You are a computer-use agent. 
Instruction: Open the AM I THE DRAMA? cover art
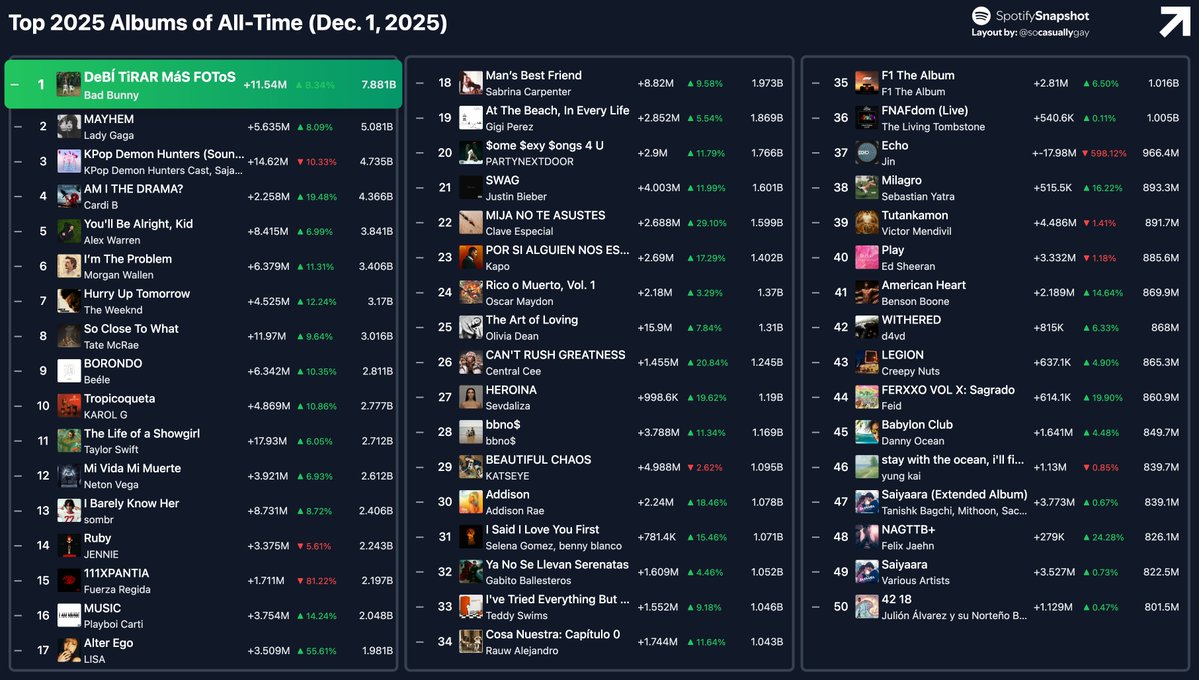click(x=69, y=197)
